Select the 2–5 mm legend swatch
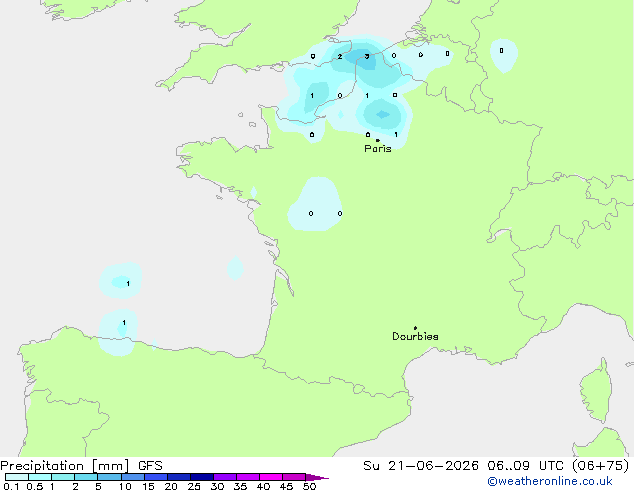 coord(86,477)
